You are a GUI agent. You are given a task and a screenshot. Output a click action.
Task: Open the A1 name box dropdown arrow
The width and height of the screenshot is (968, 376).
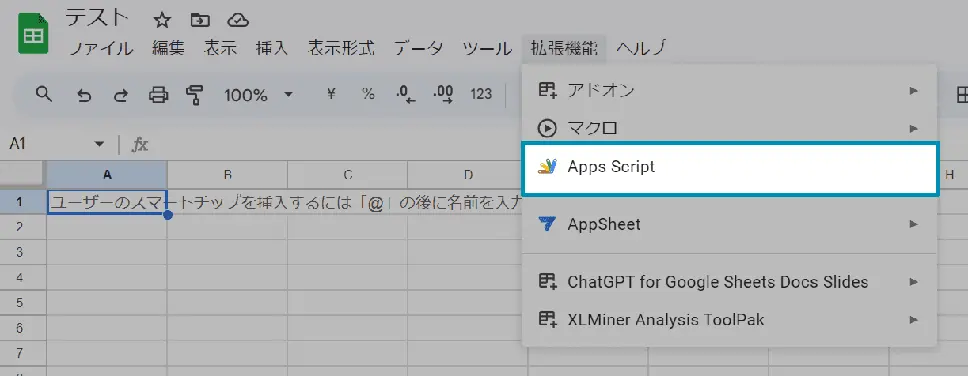pos(99,144)
